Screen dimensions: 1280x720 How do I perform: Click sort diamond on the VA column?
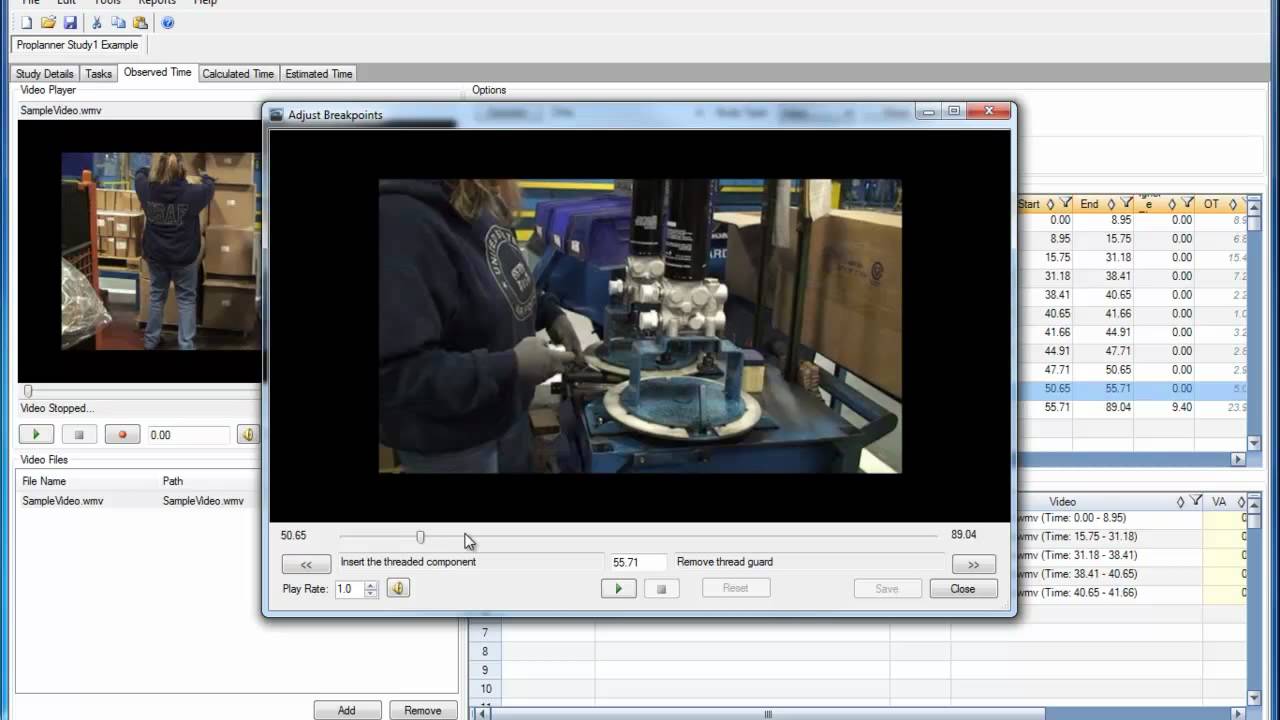[1242, 502]
